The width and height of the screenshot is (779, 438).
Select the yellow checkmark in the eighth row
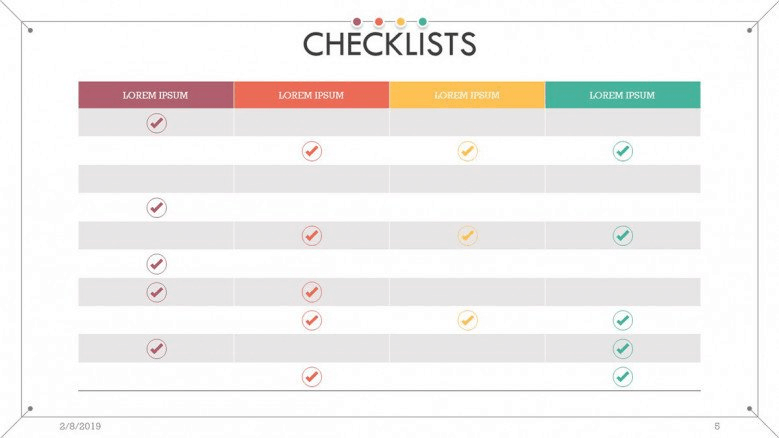(x=467, y=320)
